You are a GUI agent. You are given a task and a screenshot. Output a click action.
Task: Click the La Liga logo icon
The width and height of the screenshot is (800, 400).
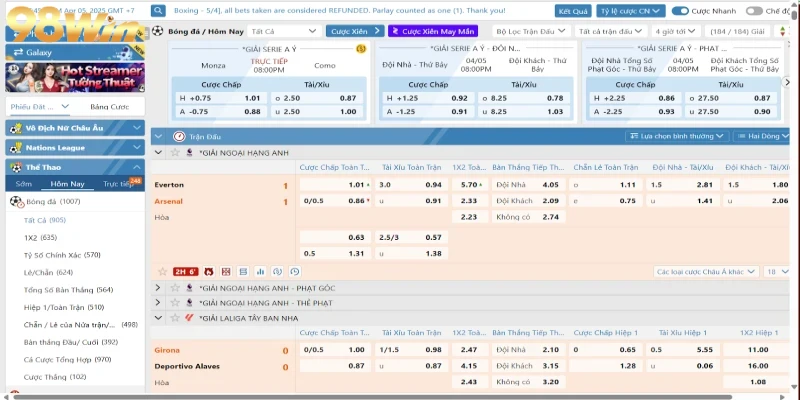[190, 318]
